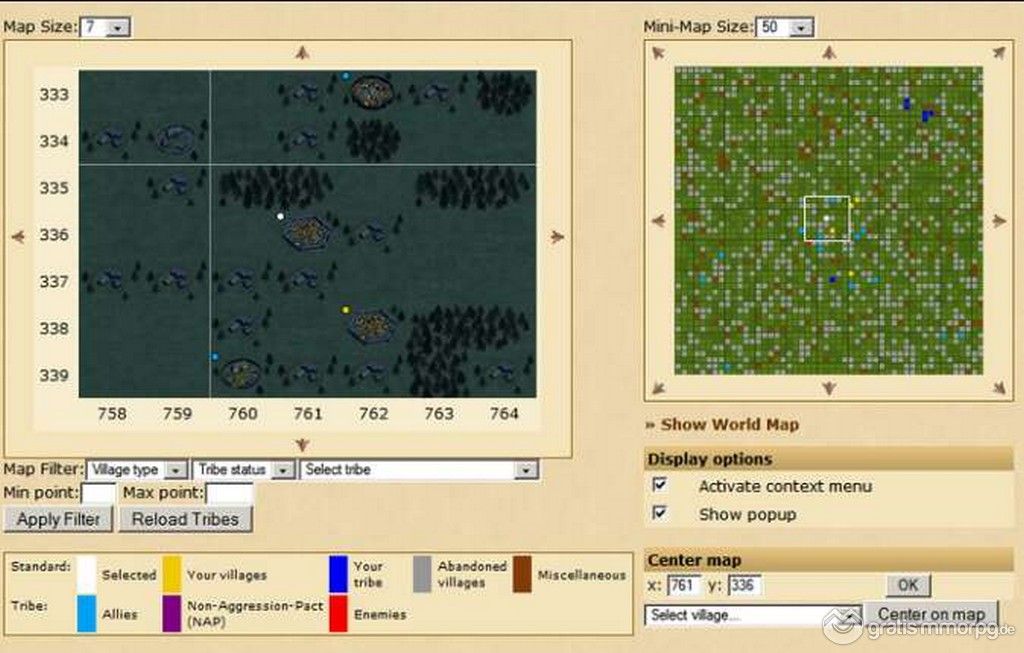Open Show World Map link
The width and height of the screenshot is (1024, 653).
(729, 424)
